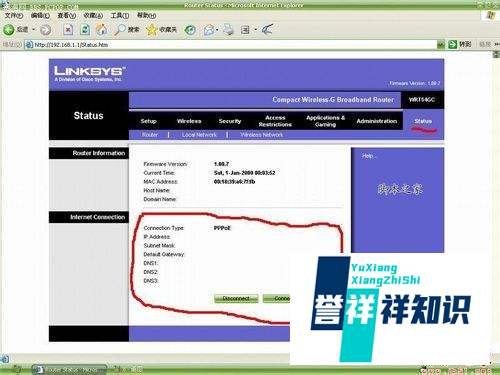Open the 帮助 (Help) menu
Screen dimensions: 500x375
(x=146, y=15)
